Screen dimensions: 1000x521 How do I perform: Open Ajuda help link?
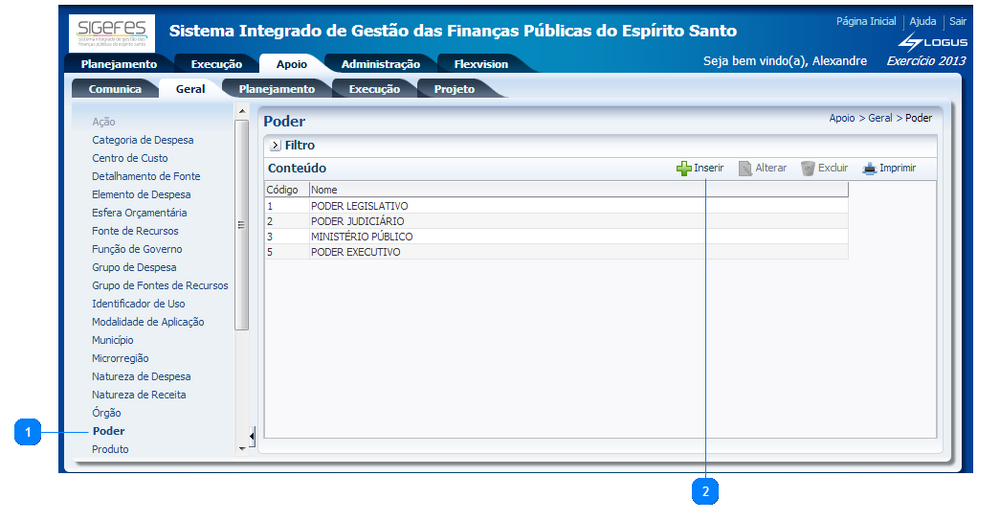(x=922, y=21)
